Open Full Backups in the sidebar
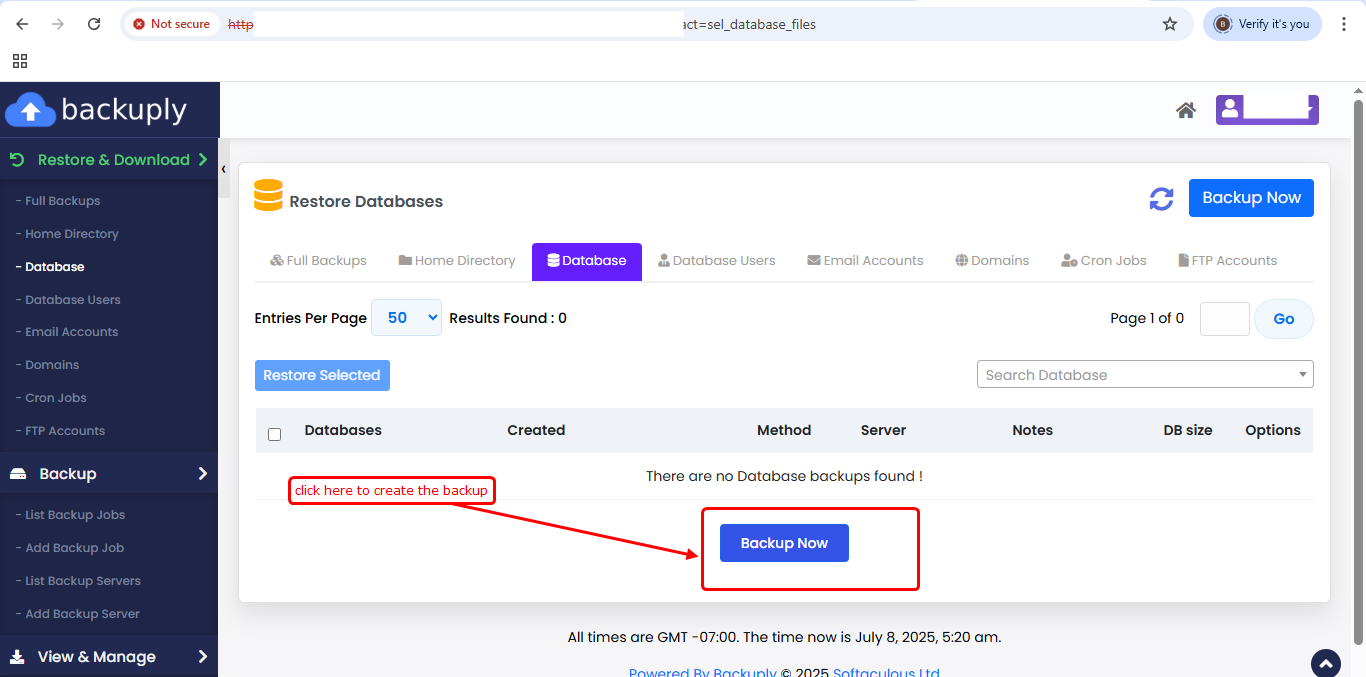Screen dimensions: 1366x677 pyautogui.click(x=62, y=201)
